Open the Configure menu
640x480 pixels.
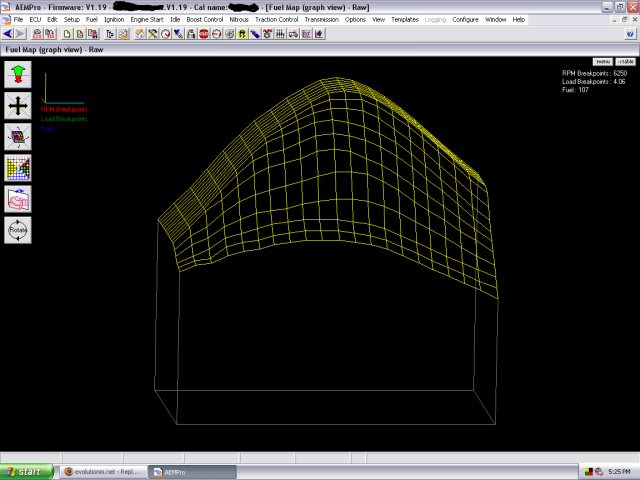point(465,20)
